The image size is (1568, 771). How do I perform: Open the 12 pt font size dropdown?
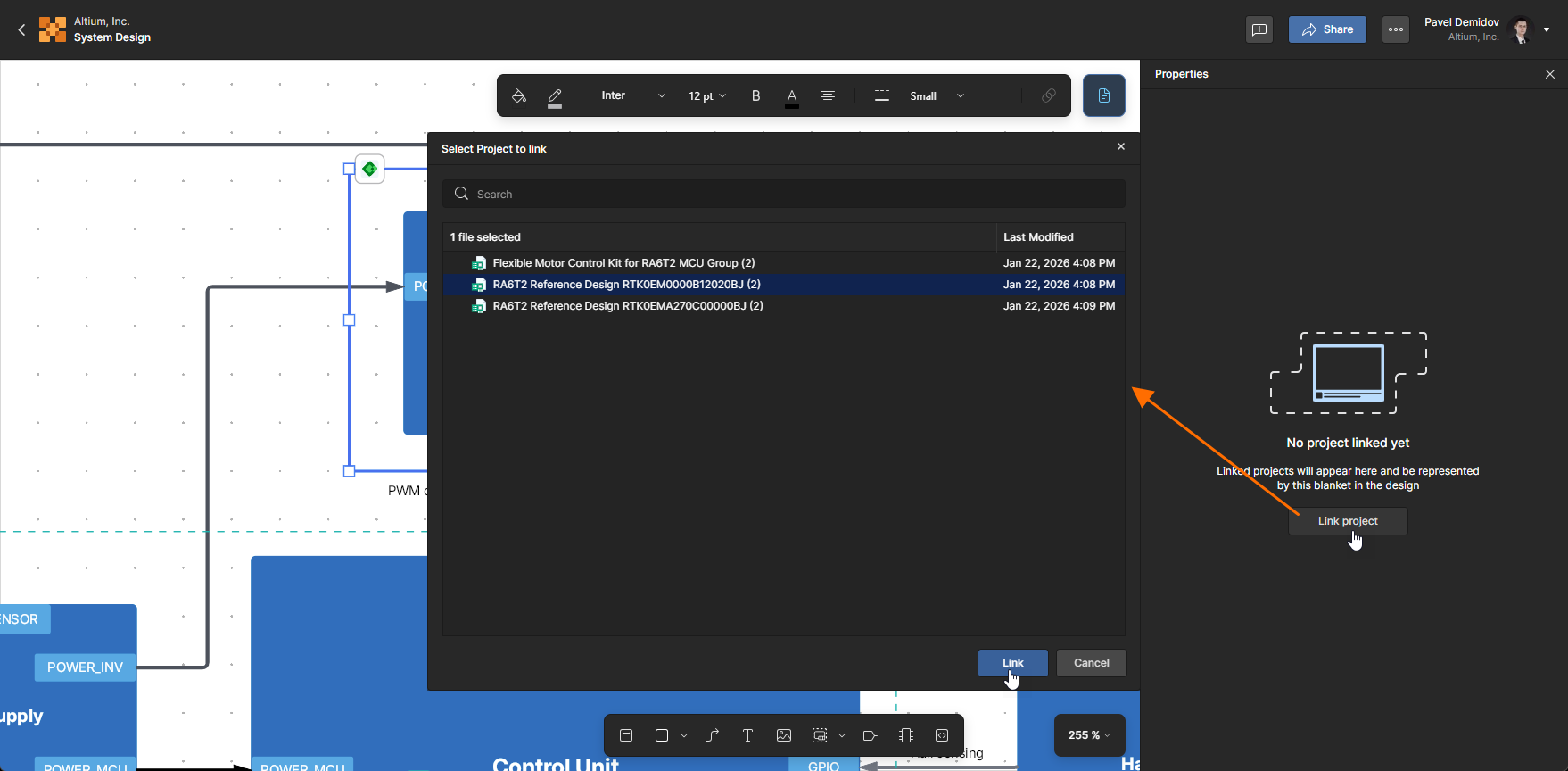point(707,95)
